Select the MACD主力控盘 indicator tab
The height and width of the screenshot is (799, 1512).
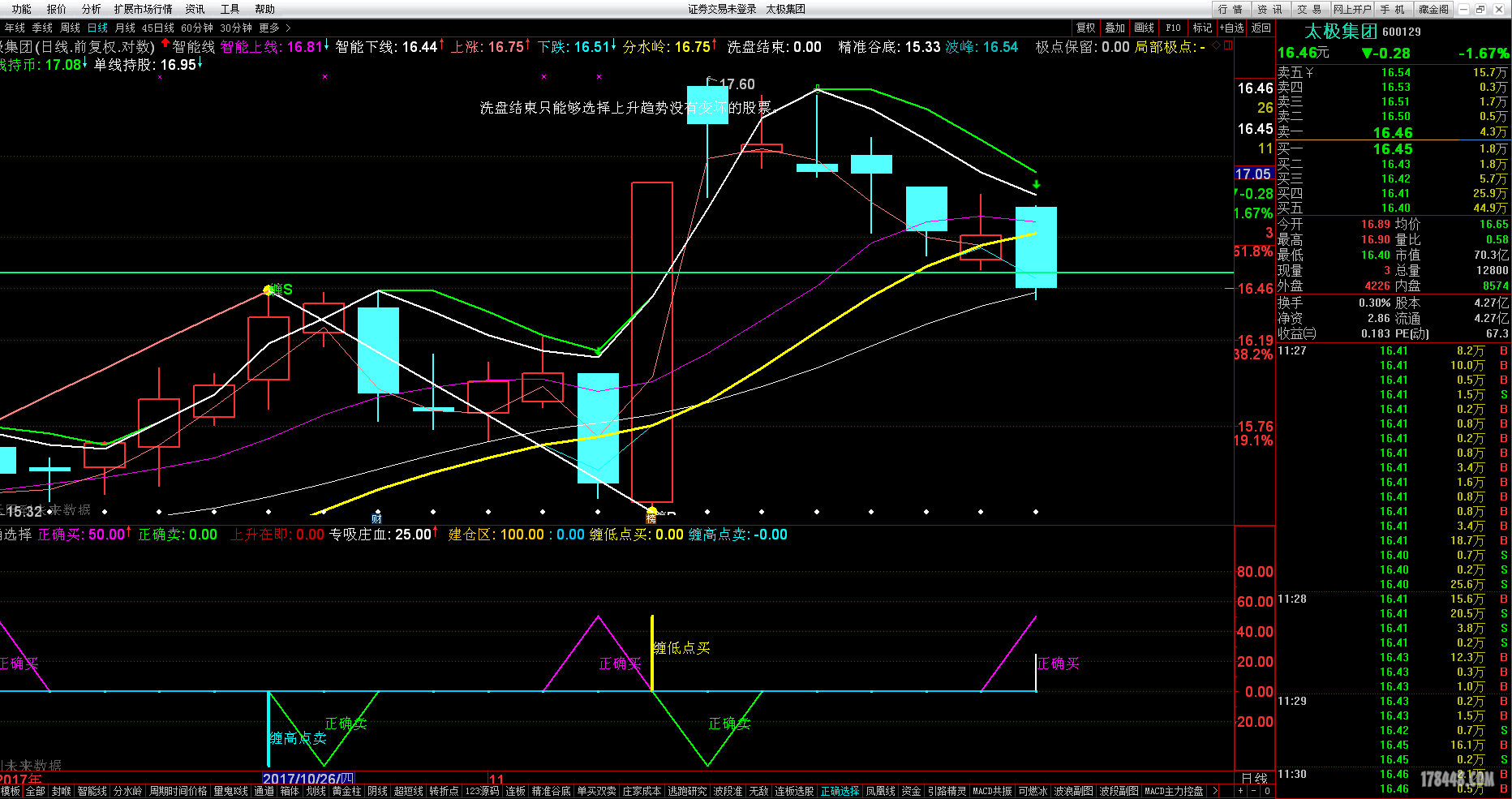click(x=1174, y=791)
